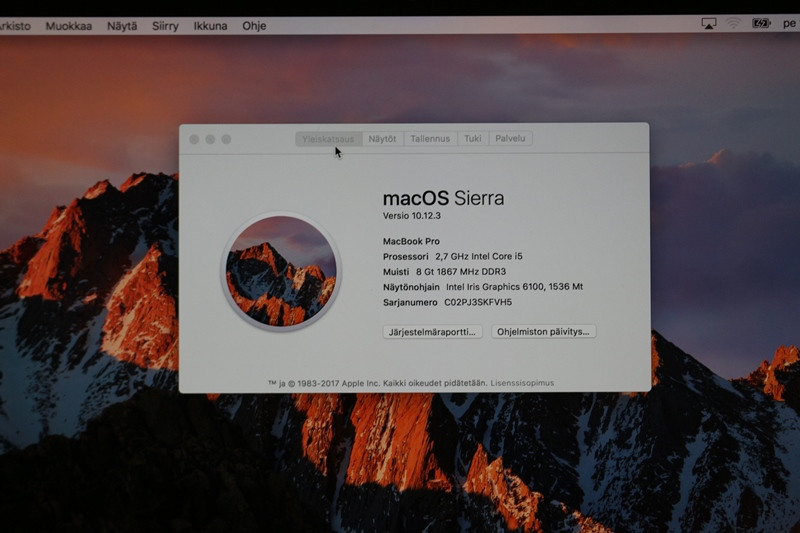
Task: Click the macOS Sierra title
Action: tap(443, 198)
